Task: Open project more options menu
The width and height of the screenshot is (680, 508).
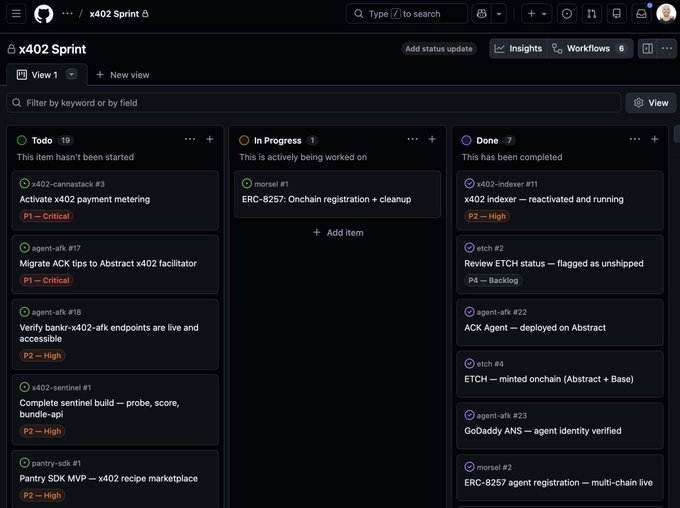Action: (x=667, y=48)
